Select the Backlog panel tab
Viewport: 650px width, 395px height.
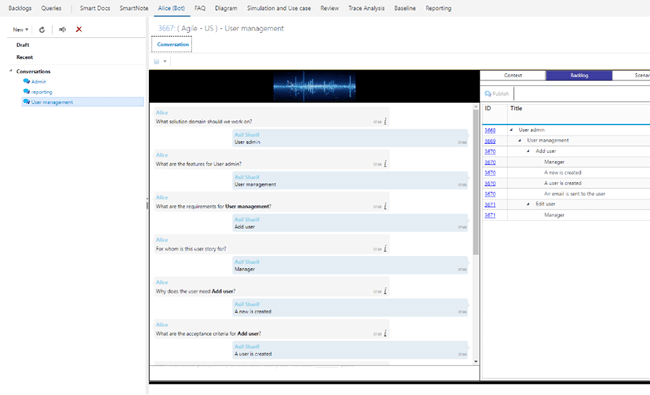(579, 75)
